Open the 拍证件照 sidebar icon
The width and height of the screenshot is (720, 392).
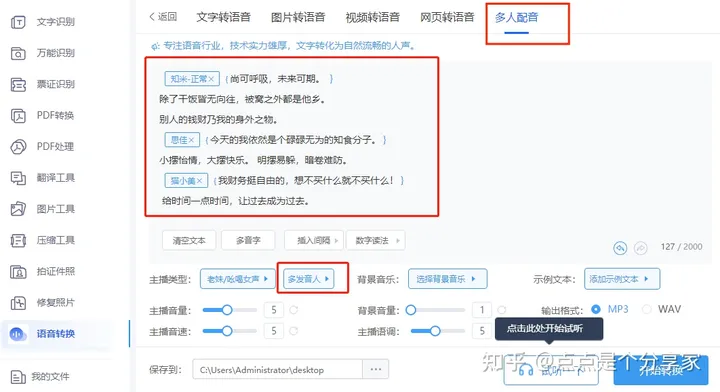click(x=18, y=272)
